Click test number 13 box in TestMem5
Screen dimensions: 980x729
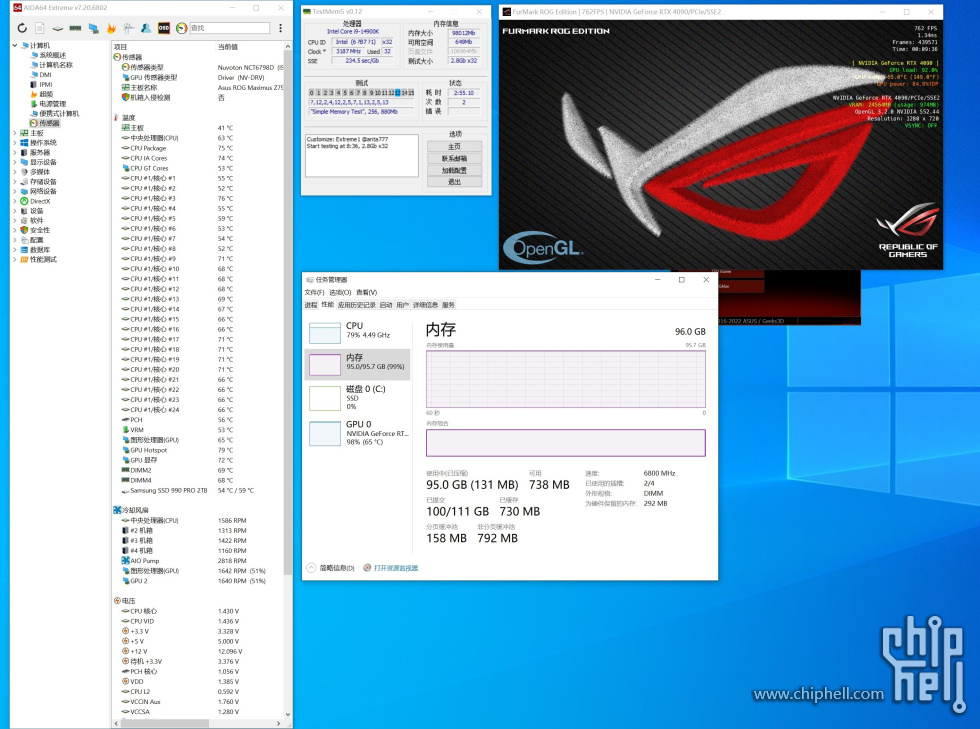click(398, 93)
